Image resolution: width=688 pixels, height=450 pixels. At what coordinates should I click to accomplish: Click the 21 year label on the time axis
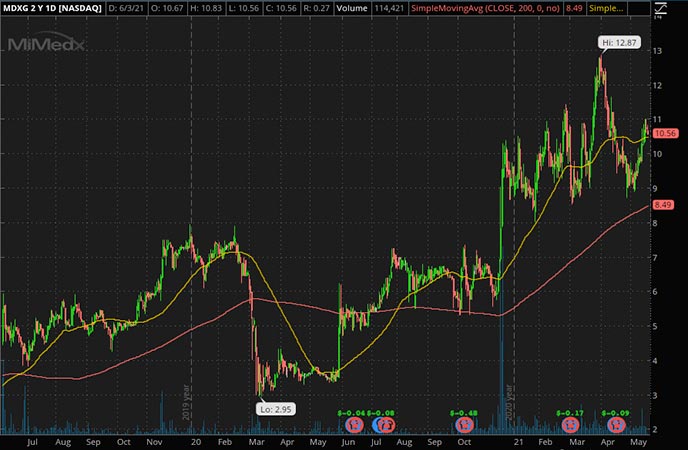pyautogui.click(x=519, y=442)
